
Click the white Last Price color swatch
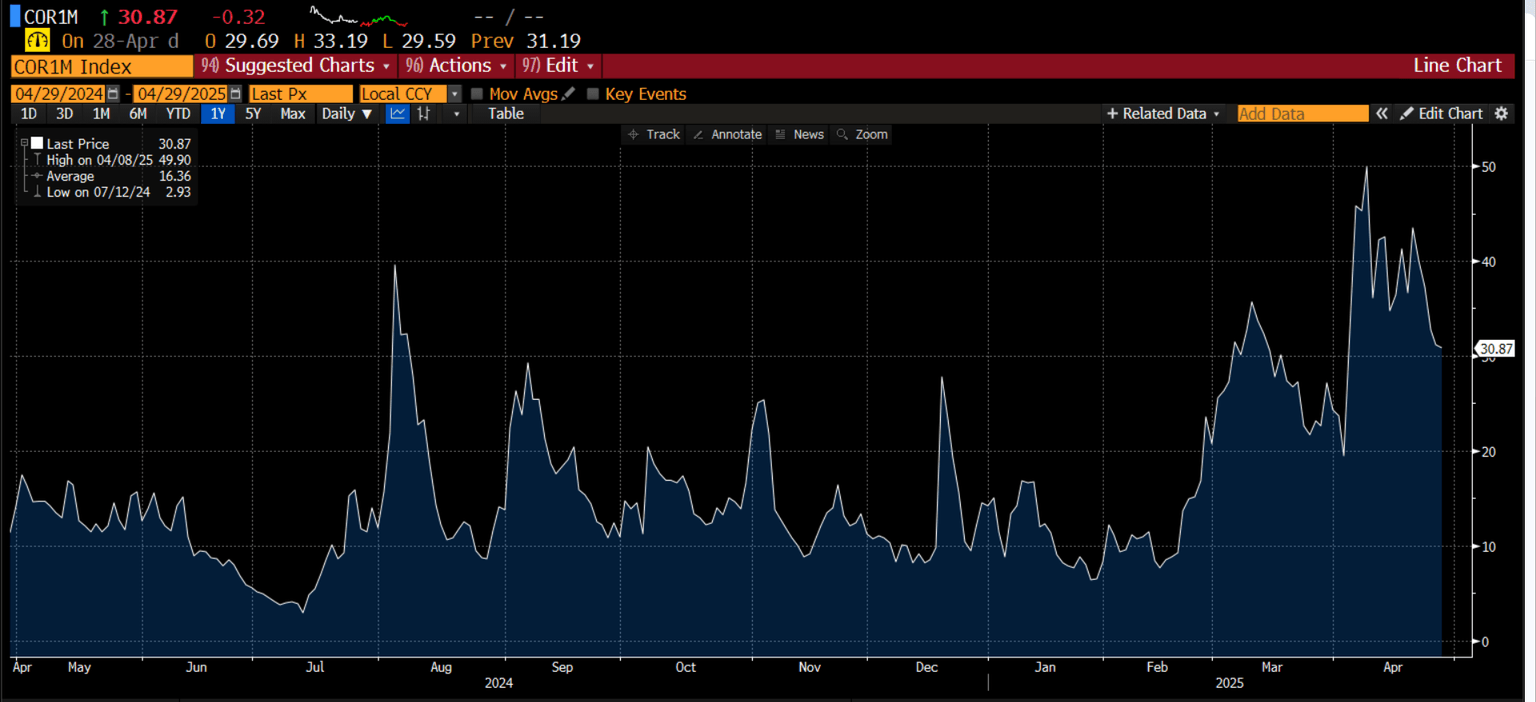[x=37, y=144]
